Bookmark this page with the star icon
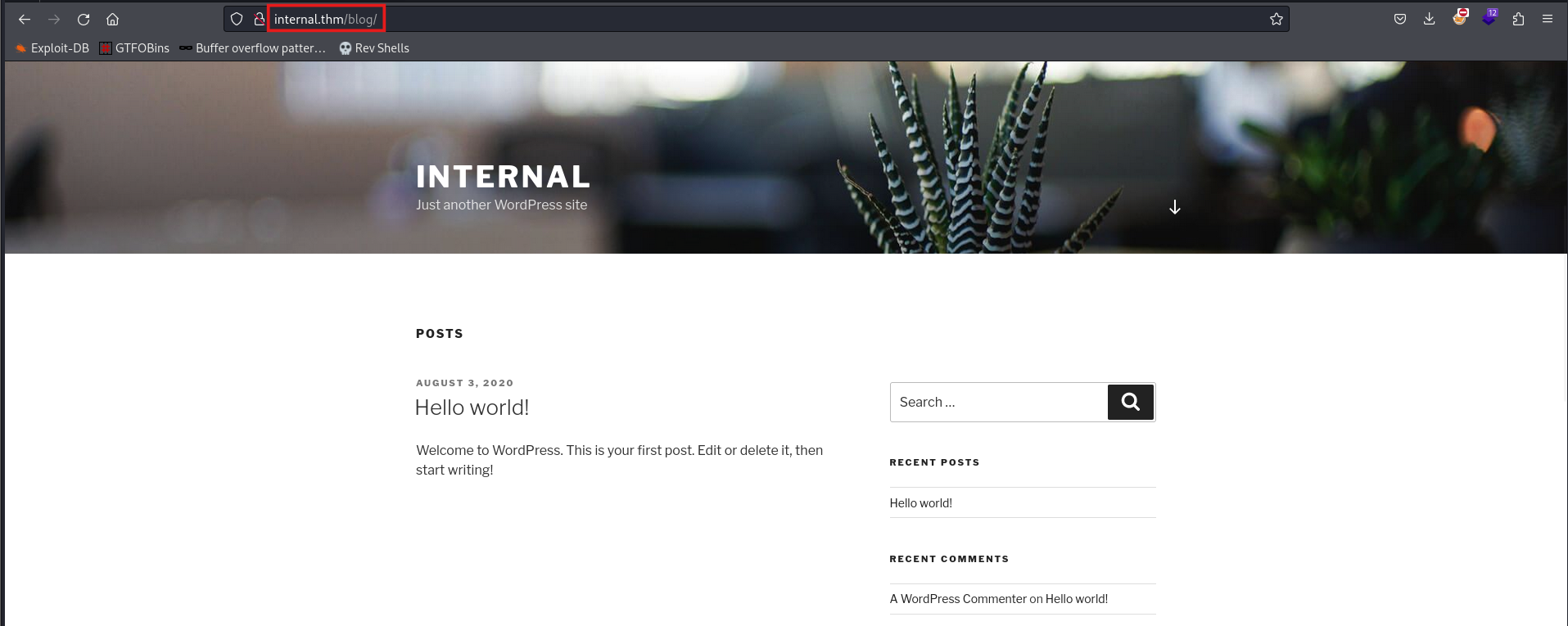 tap(1276, 19)
